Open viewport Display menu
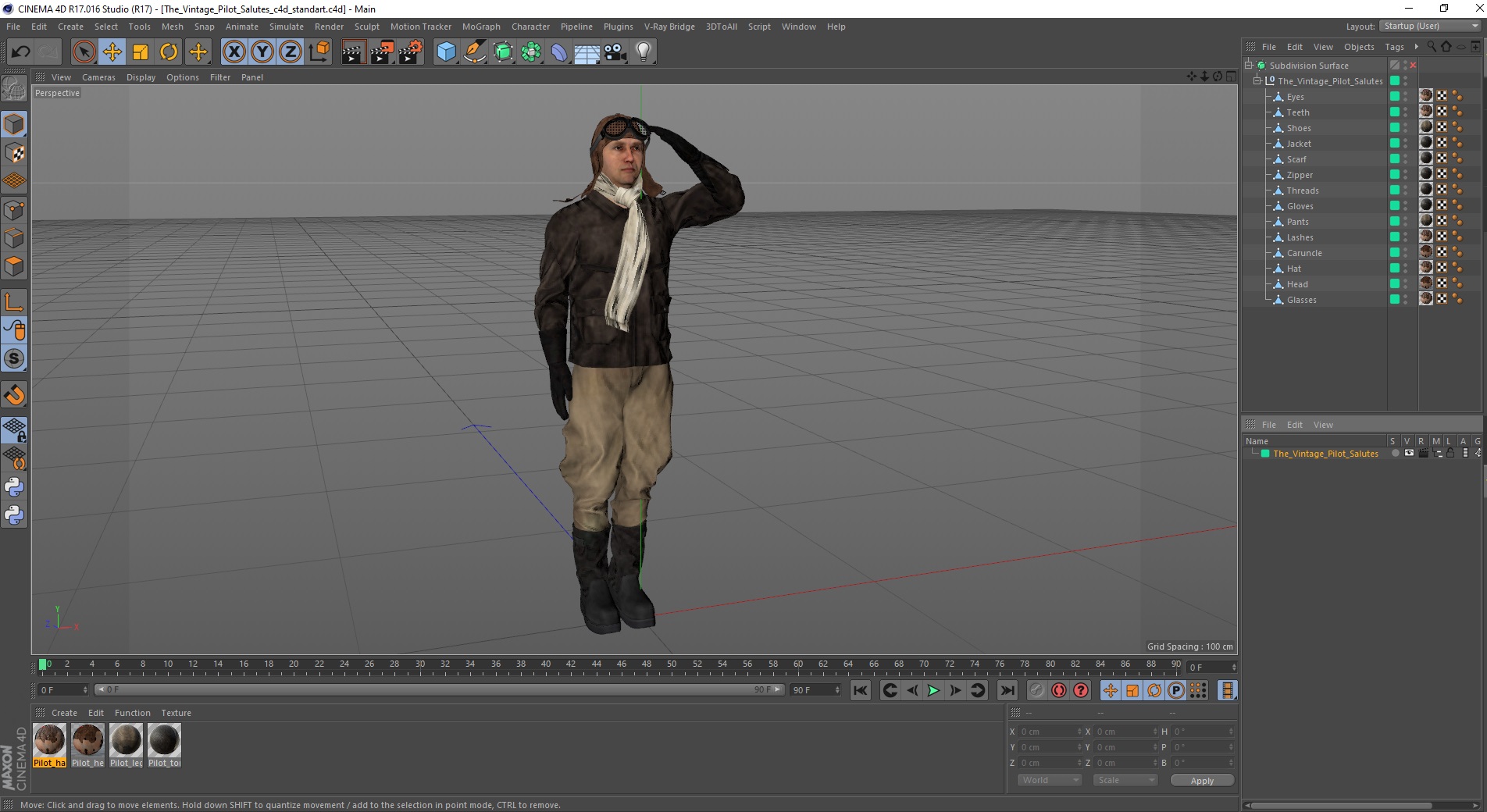This screenshot has width=1487, height=812. tap(141, 77)
